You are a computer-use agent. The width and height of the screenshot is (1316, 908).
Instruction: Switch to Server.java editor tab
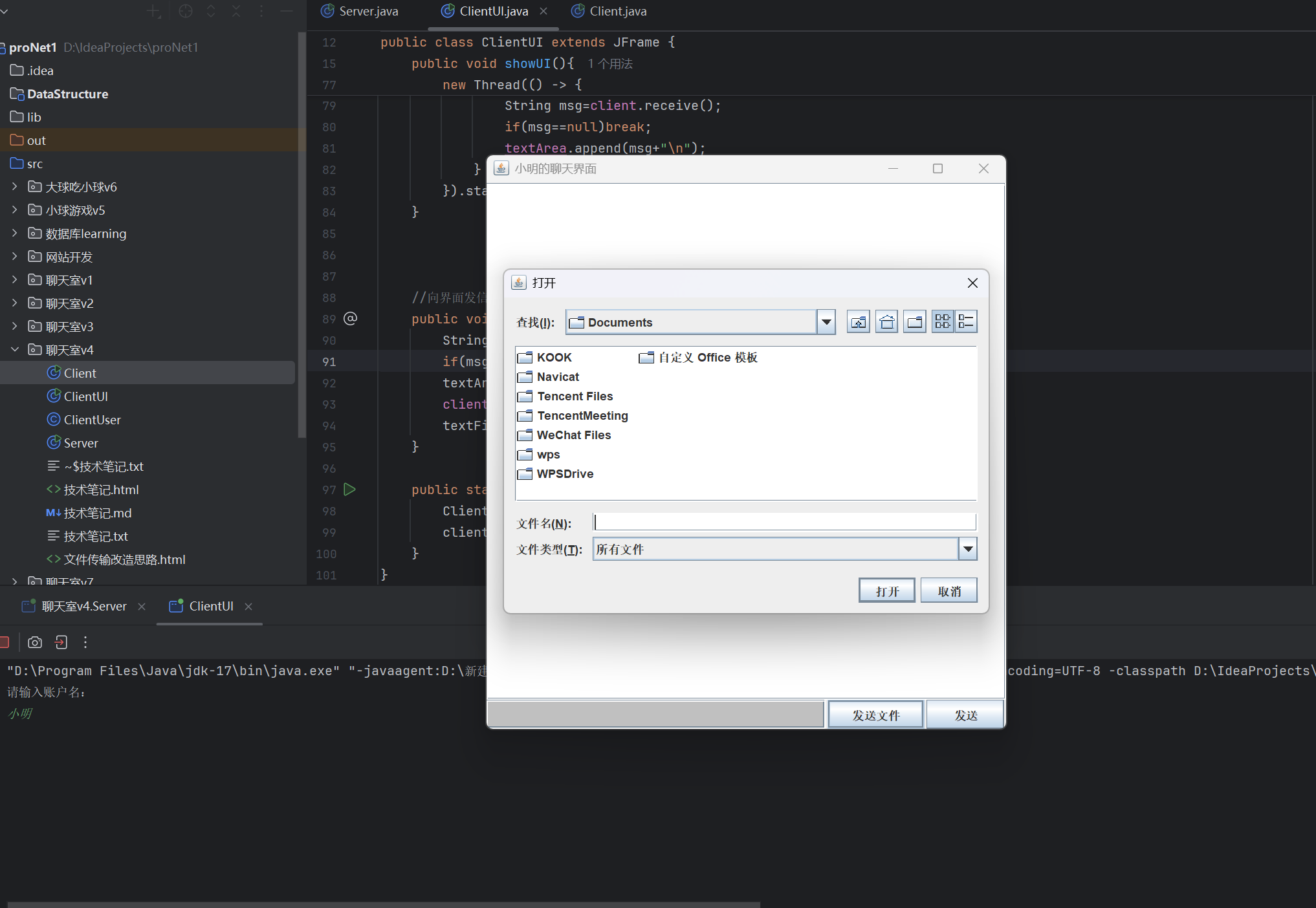pyautogui.click(x=360, y=11)
